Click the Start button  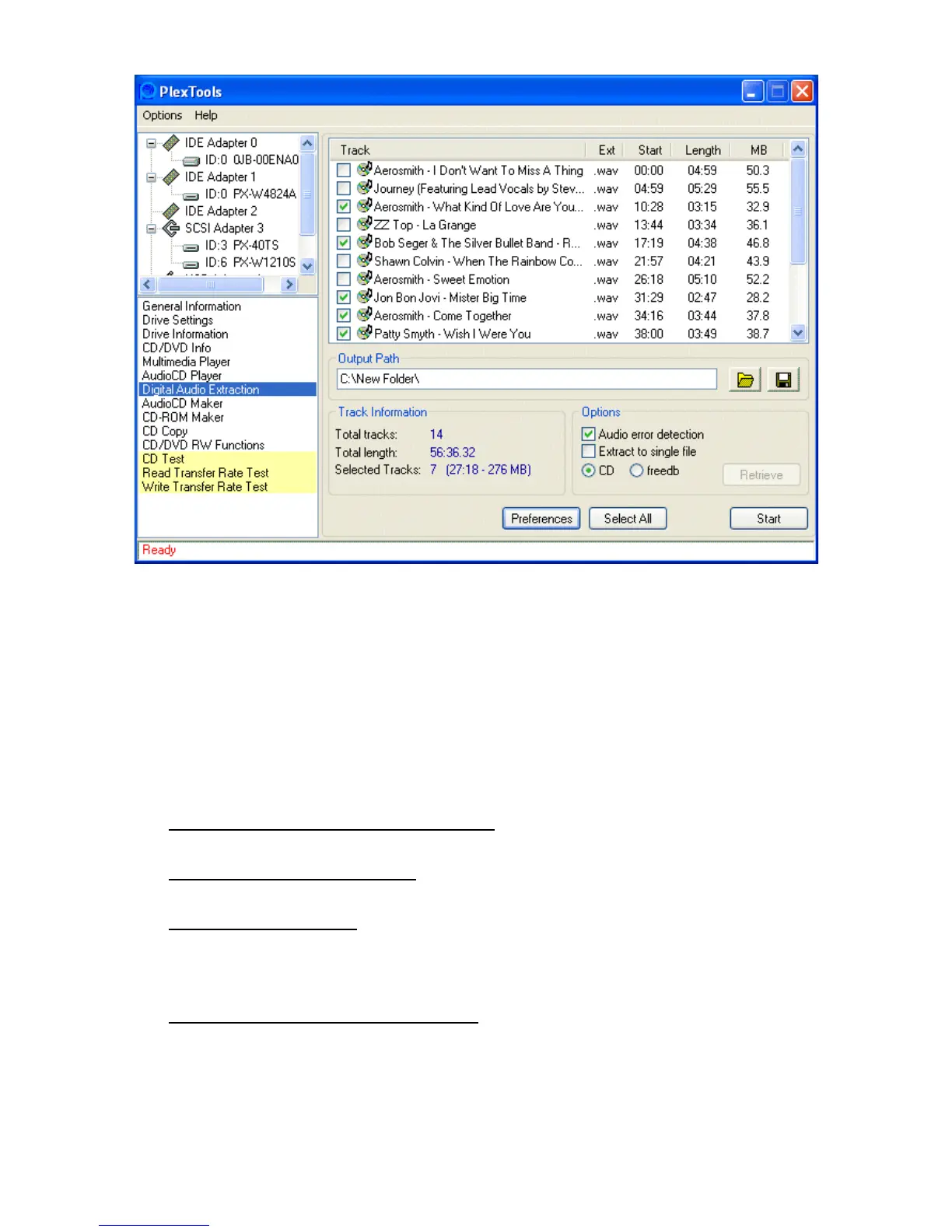coord(768,519)
